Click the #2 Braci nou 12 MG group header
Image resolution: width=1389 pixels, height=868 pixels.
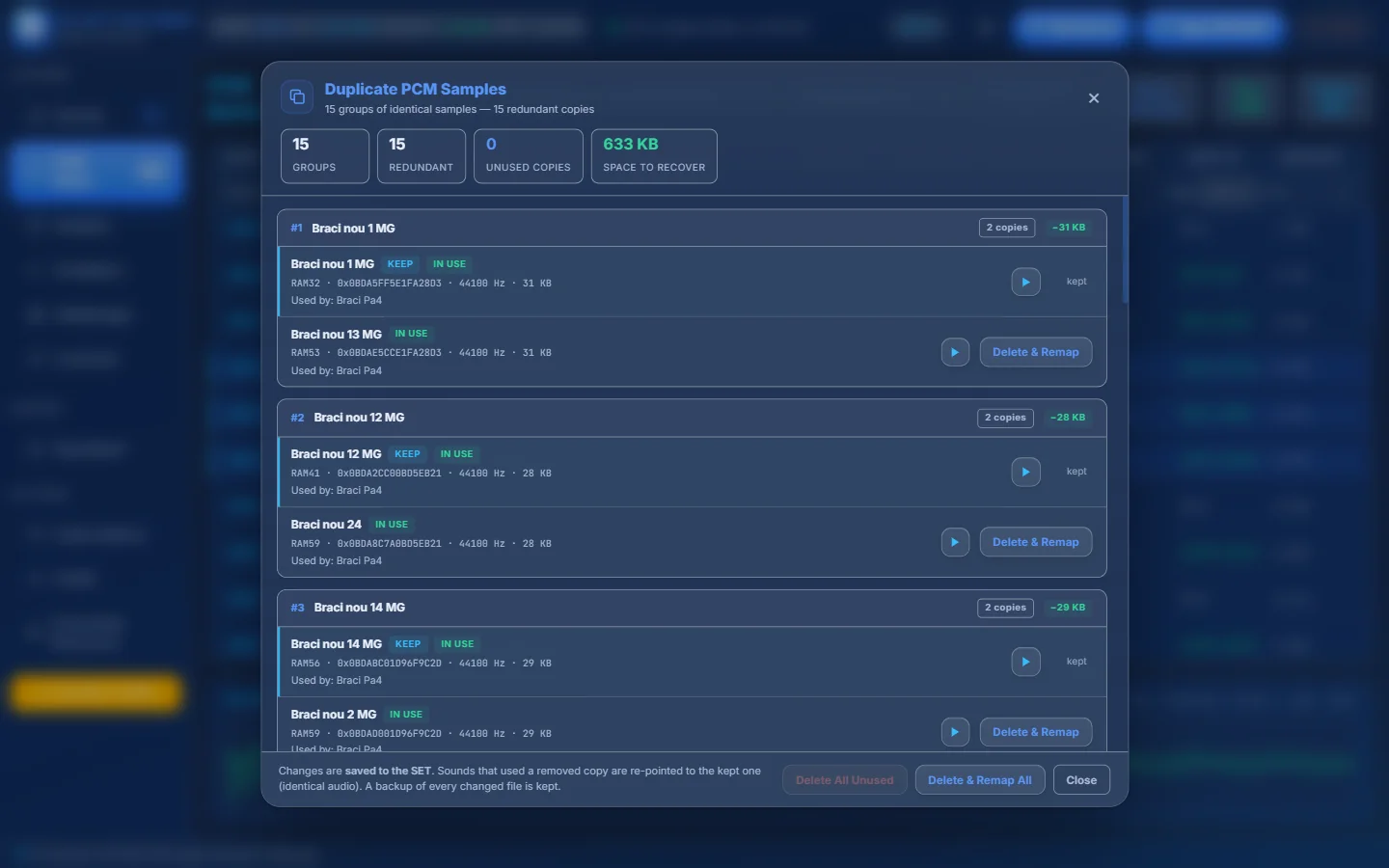[x=692, y=418]
